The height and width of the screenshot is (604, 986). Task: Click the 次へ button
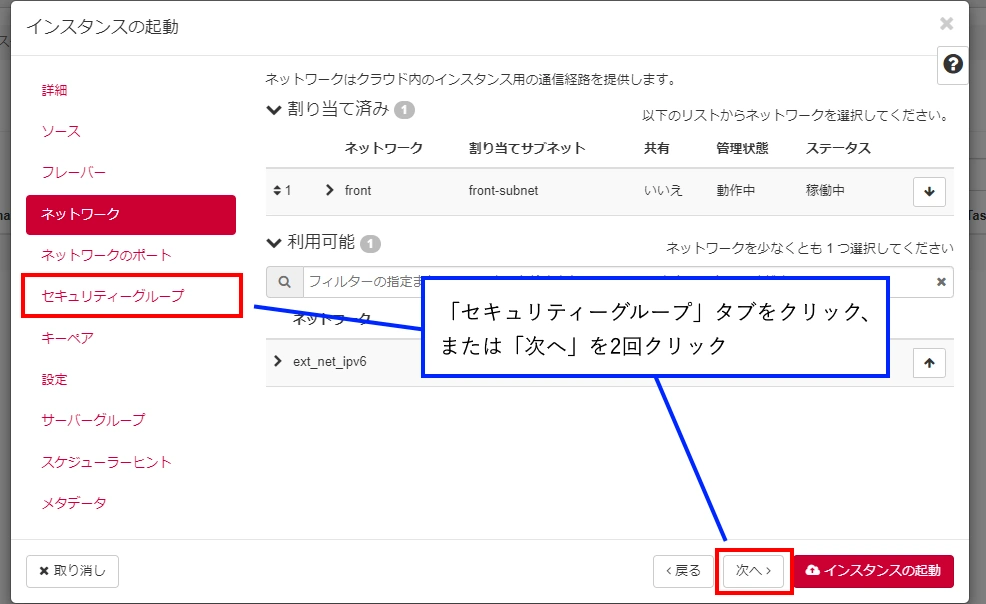(x=753, y=571)
